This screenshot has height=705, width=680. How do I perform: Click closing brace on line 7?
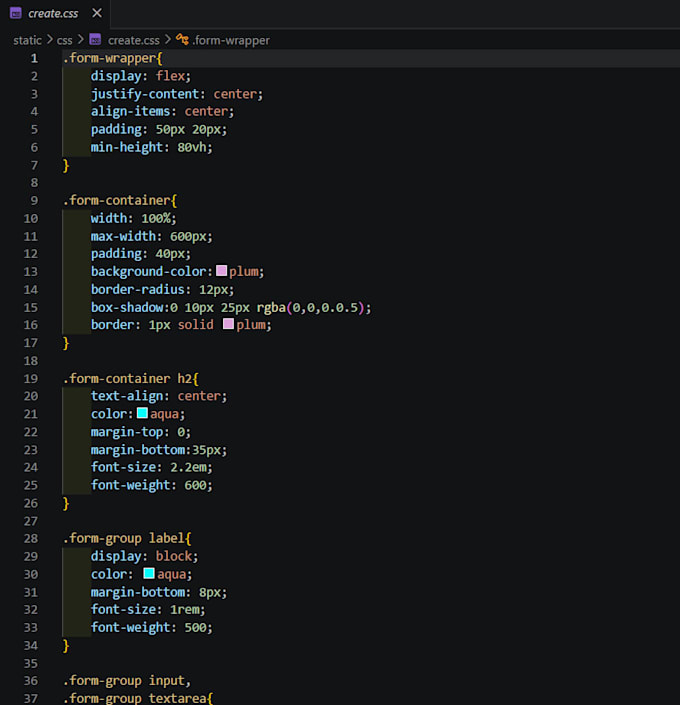[x=66, y=165]
